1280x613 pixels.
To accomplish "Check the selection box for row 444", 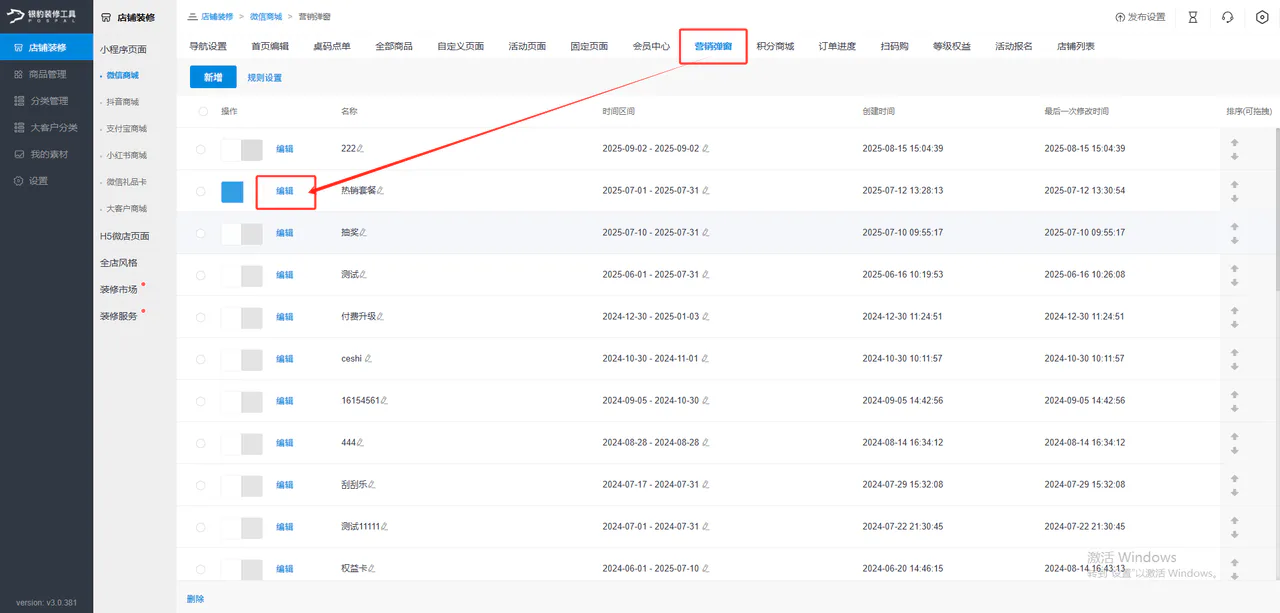I will click(x=201, y=443).
